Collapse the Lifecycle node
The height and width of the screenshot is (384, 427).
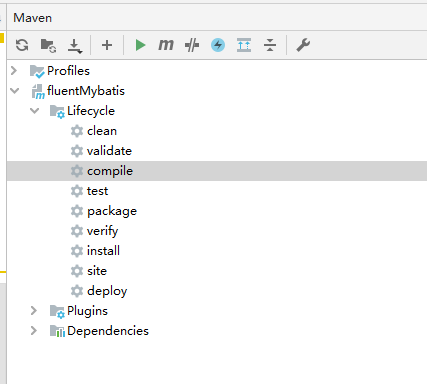[x=35, y=111]
